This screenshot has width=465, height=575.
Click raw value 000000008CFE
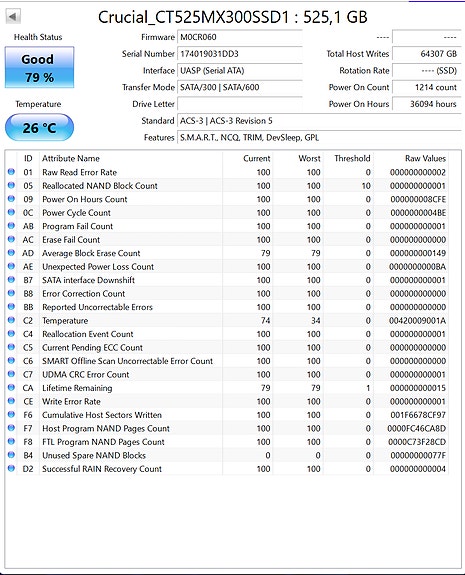(x=418, y=199)
